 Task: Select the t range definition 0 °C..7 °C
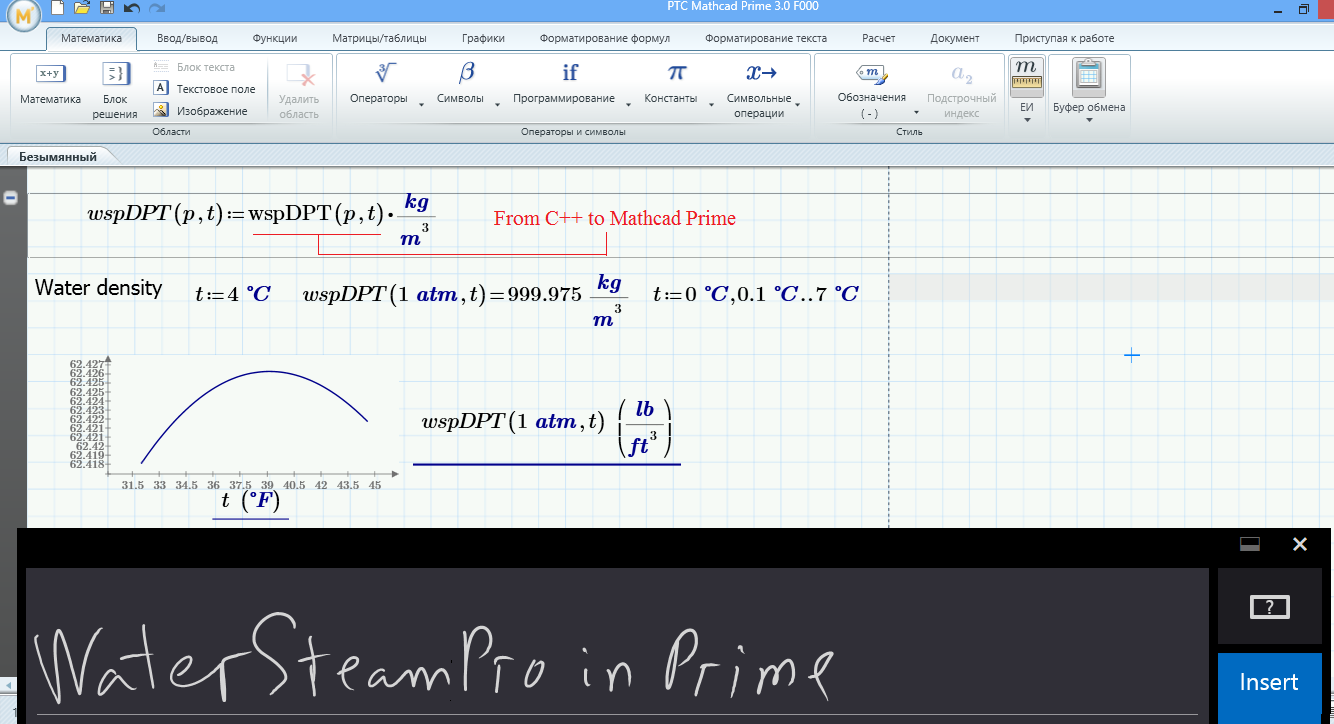pos(755,294)
